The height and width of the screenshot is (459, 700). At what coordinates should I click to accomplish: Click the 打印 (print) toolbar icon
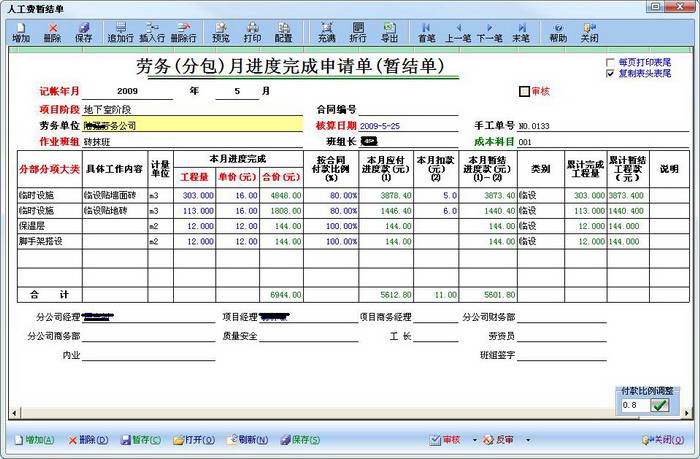[x=252, y=33]
